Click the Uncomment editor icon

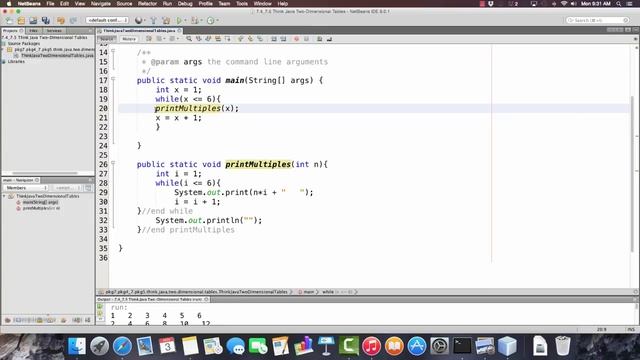(x=329, y=39)
